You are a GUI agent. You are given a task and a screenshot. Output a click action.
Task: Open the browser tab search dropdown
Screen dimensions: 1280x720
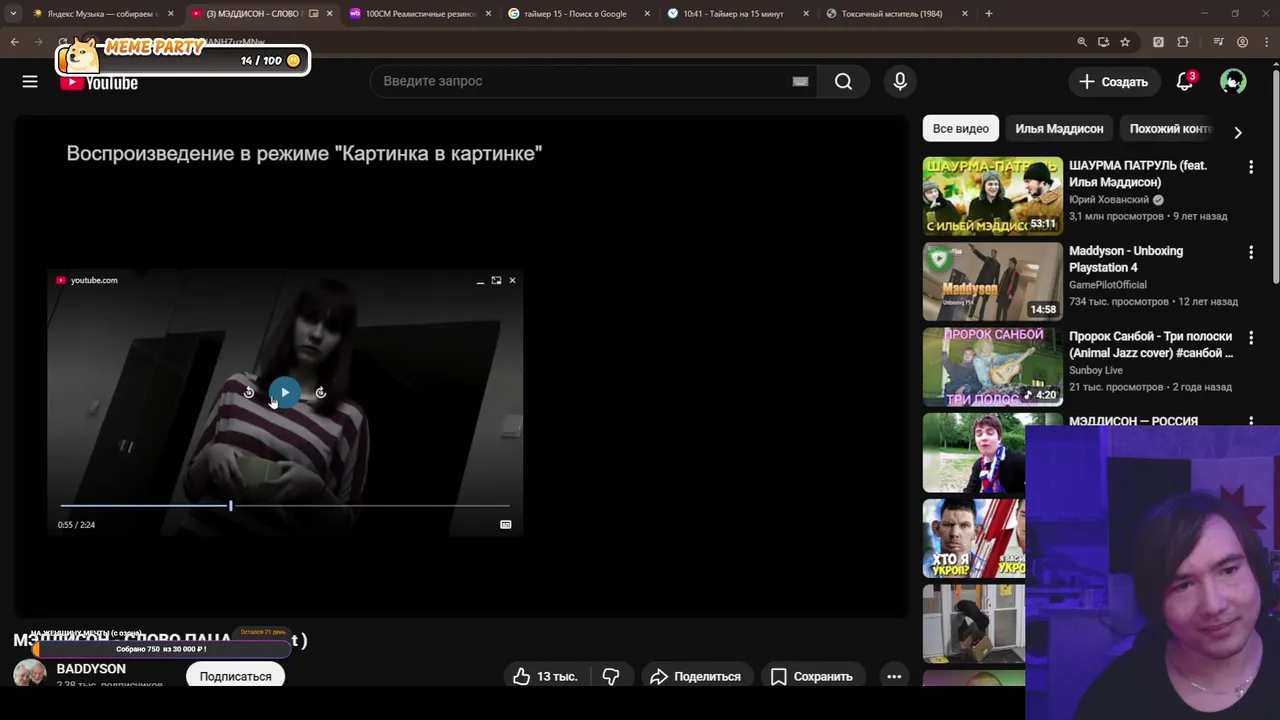click(12, 14)
